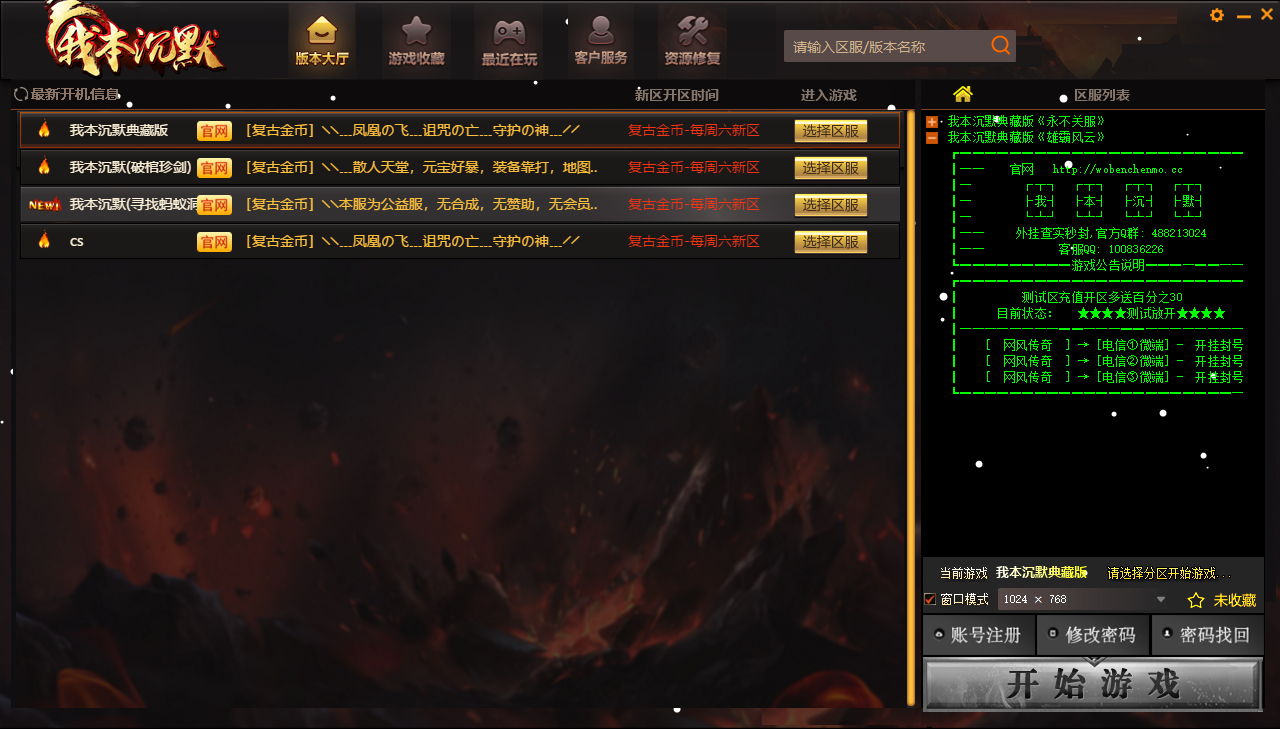Click 选择区服 for 我本沉默典藏版
1280x729 pixels.
coord(830,131)
